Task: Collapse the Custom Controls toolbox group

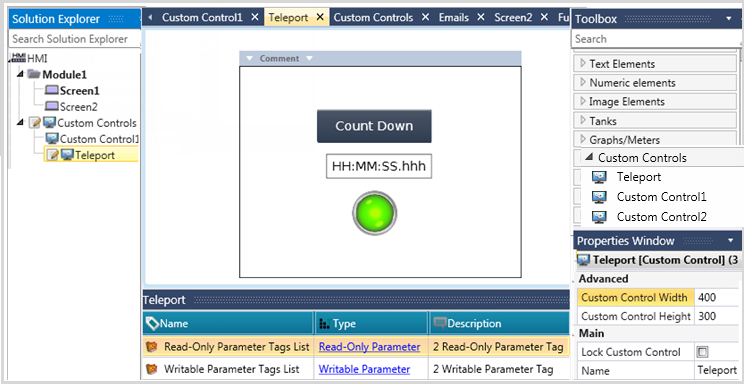Action: (x=589, y=157)
